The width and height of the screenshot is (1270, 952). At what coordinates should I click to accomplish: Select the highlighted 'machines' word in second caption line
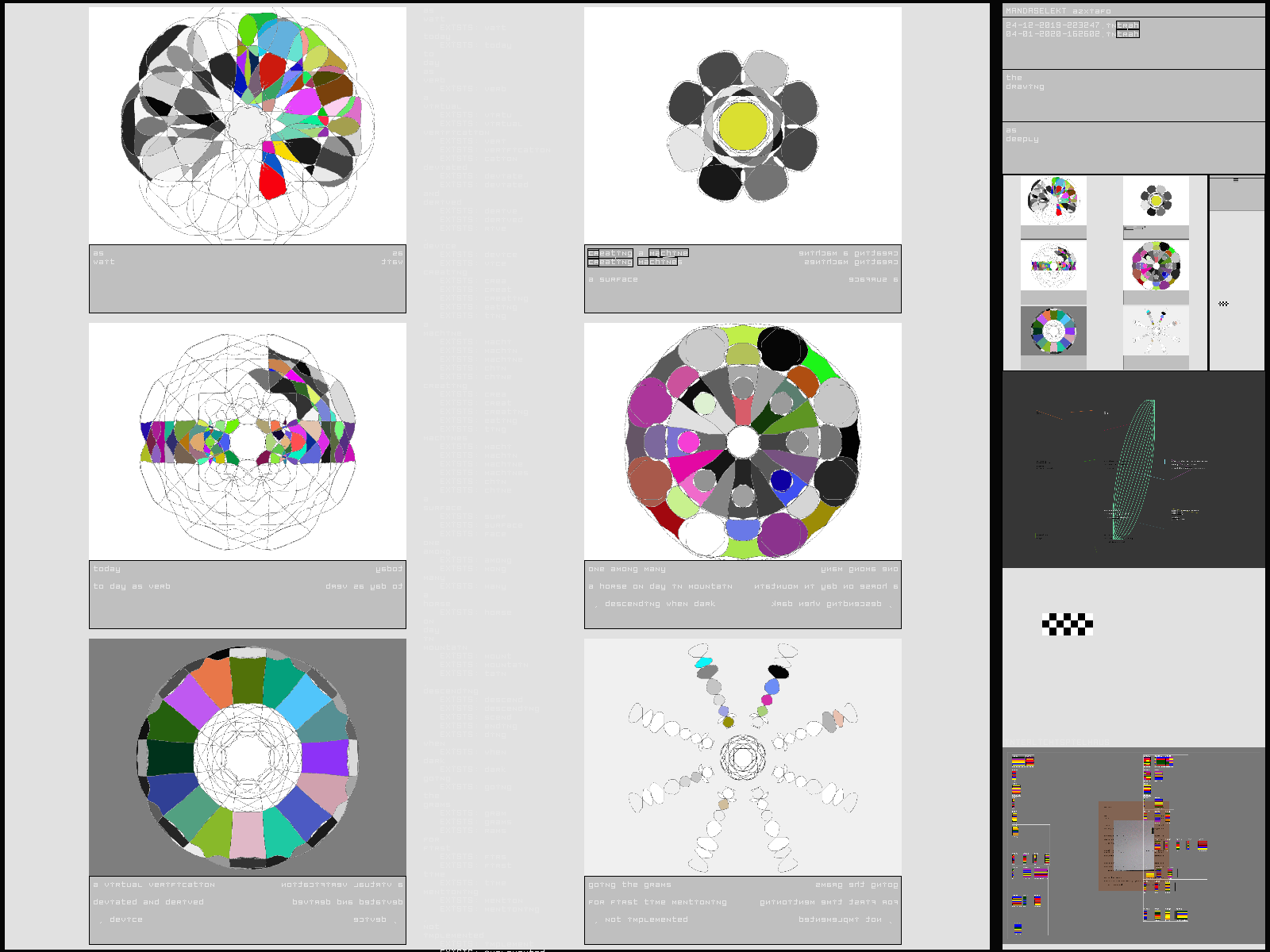point(657,262)
